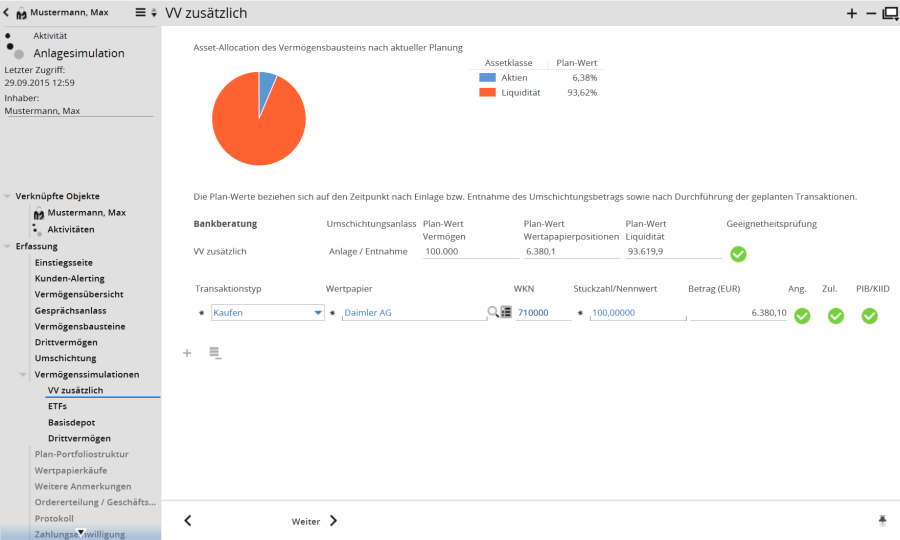Open Vermögensübersicht in the sidebar
This screenshot has height=540, width=900.
[79, 294]
